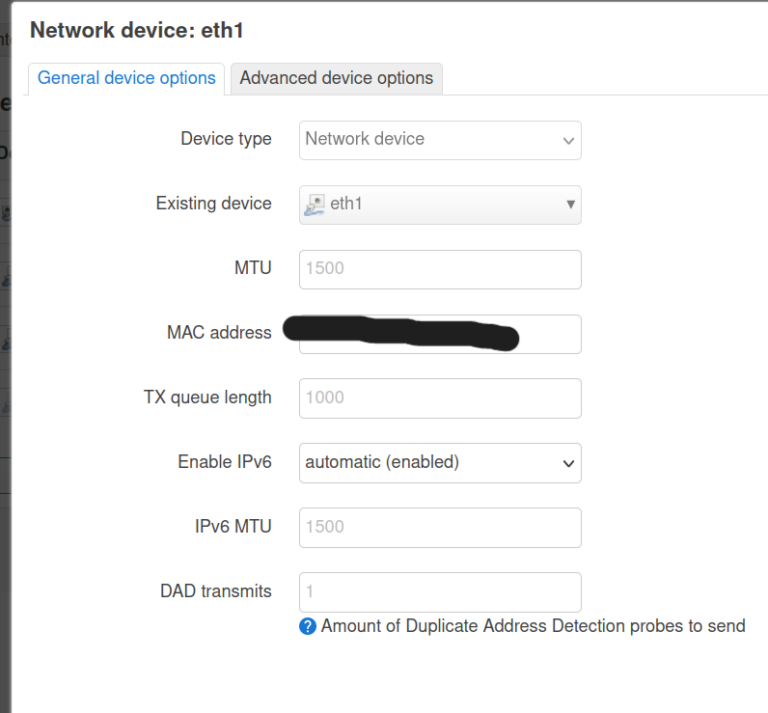768x713 pixels.
Task: Focus the MTU input field
Action: (440, 269)
